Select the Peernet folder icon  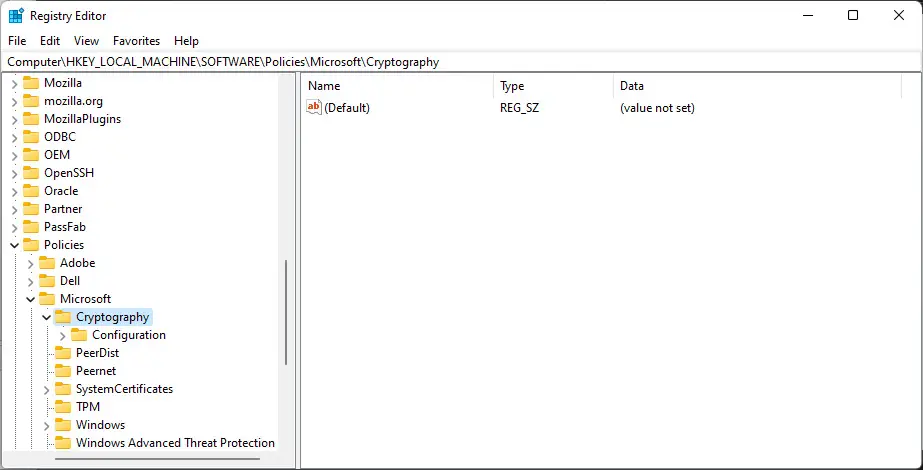[62, 370]
